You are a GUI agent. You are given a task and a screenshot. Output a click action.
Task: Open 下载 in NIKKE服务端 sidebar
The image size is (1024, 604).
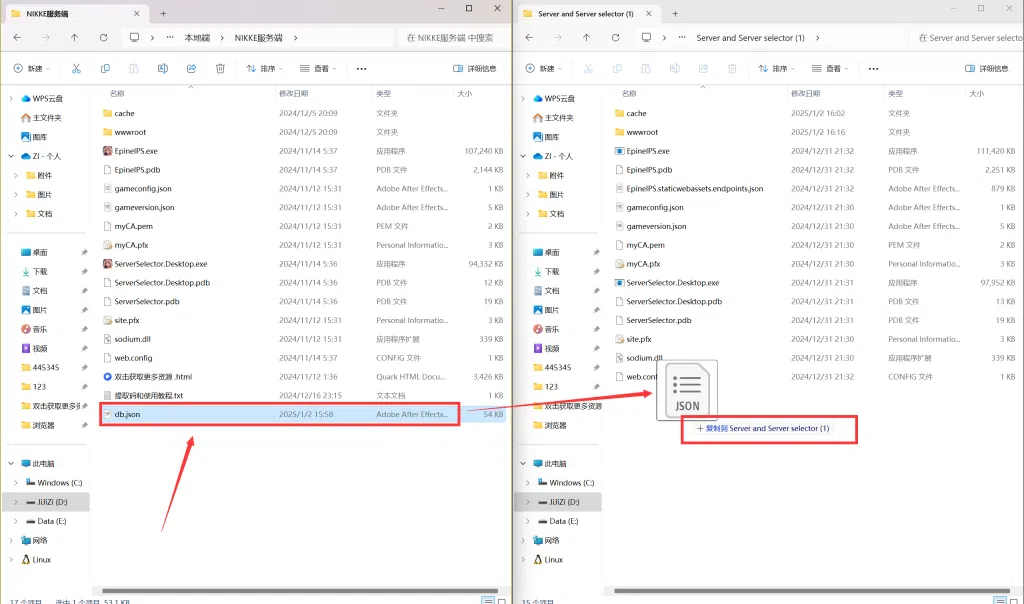pyautogui.click(x=34, y=272)
